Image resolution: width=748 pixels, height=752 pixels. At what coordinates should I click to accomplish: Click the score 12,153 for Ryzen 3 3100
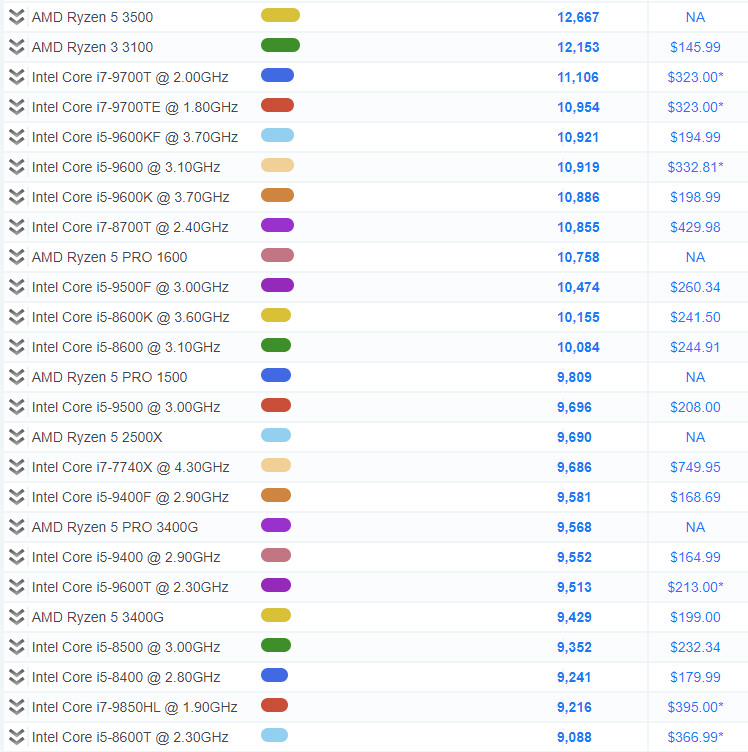tap(578, 47)
